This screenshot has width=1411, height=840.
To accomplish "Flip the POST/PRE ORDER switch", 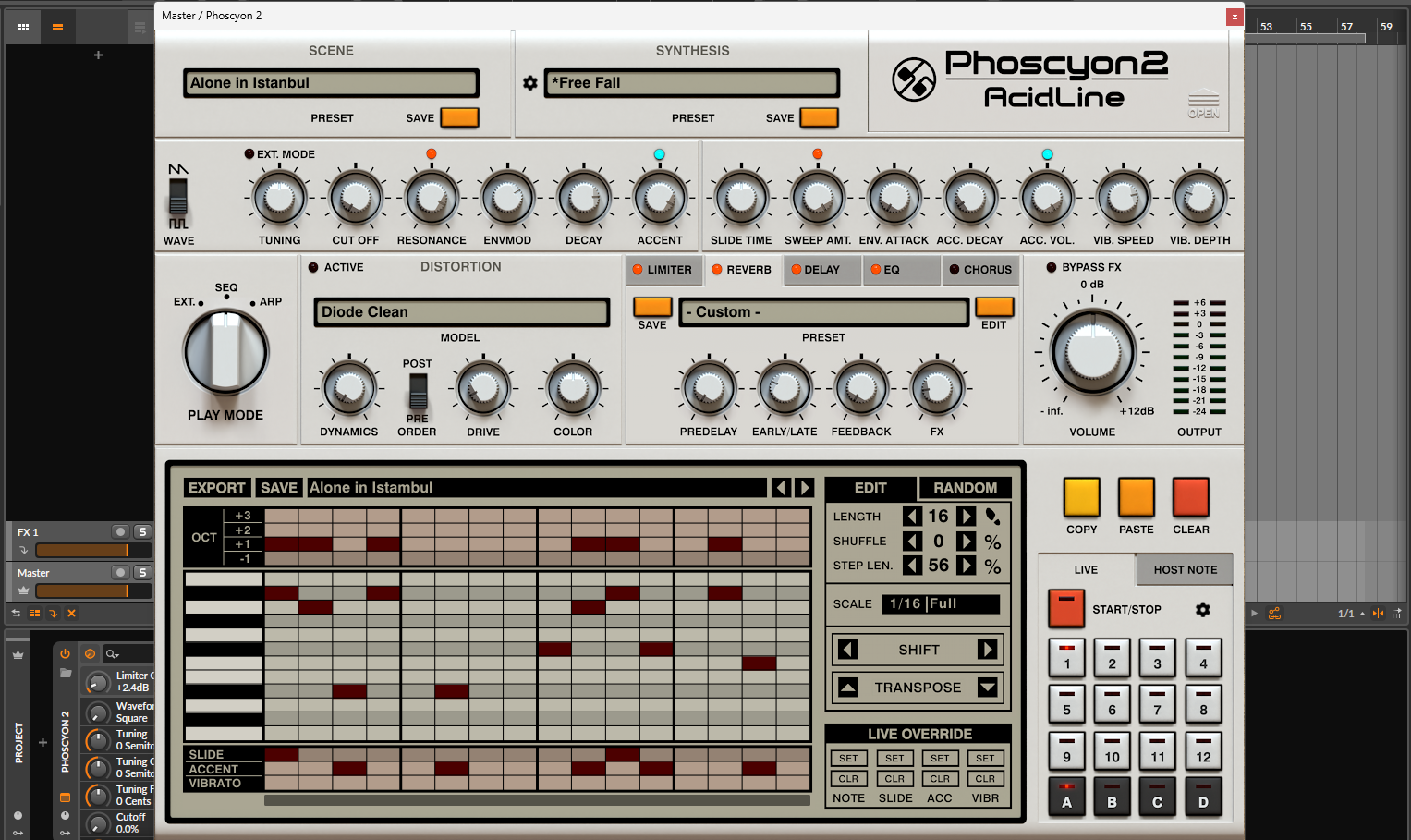I will (x=419, y=392).
